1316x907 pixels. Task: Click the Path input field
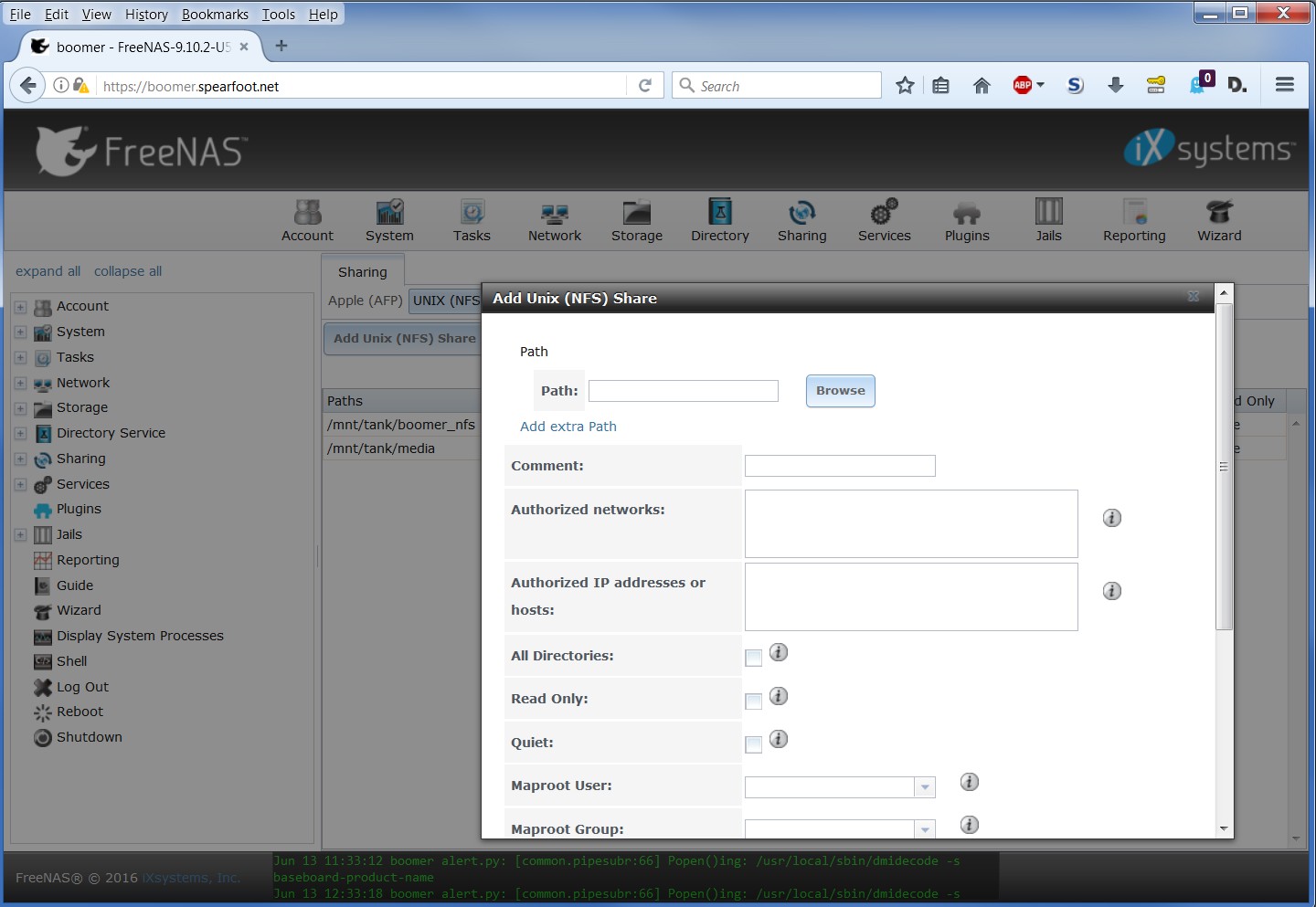pos(684,391)
